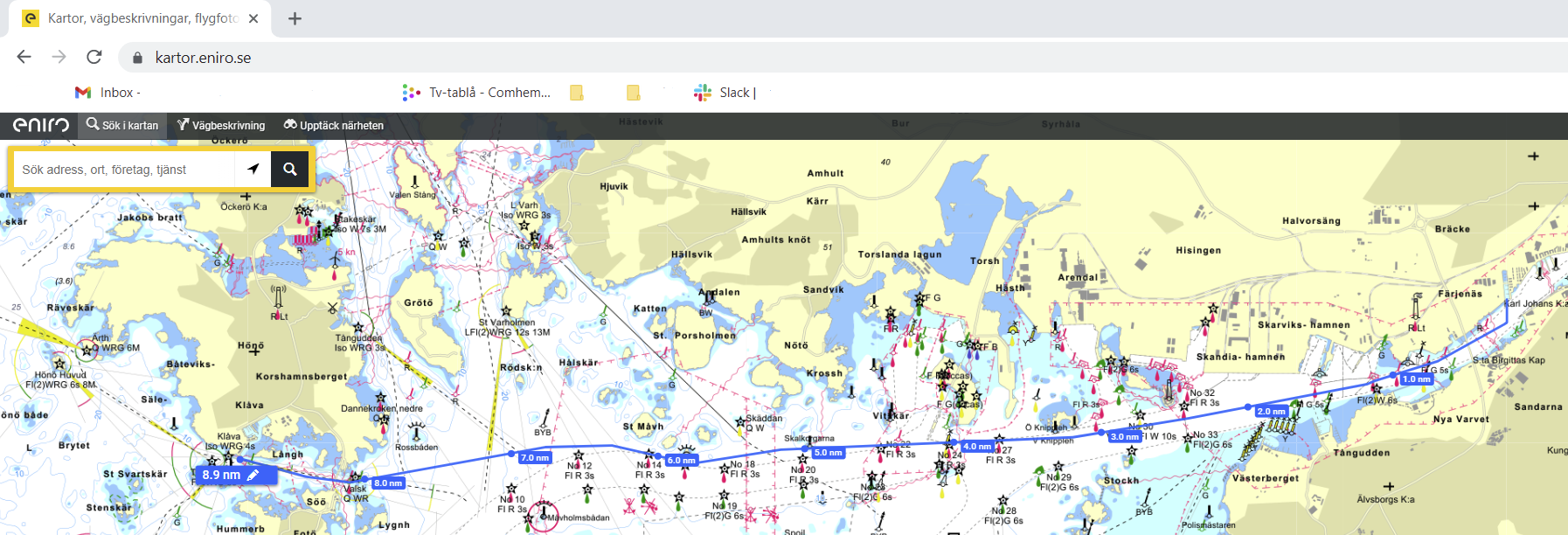Viewport: 1568px width, 535px height.
Task: Open the Tv-tablå Comhem bookmark
Action: pyautogui.click(x=476, y=93)
